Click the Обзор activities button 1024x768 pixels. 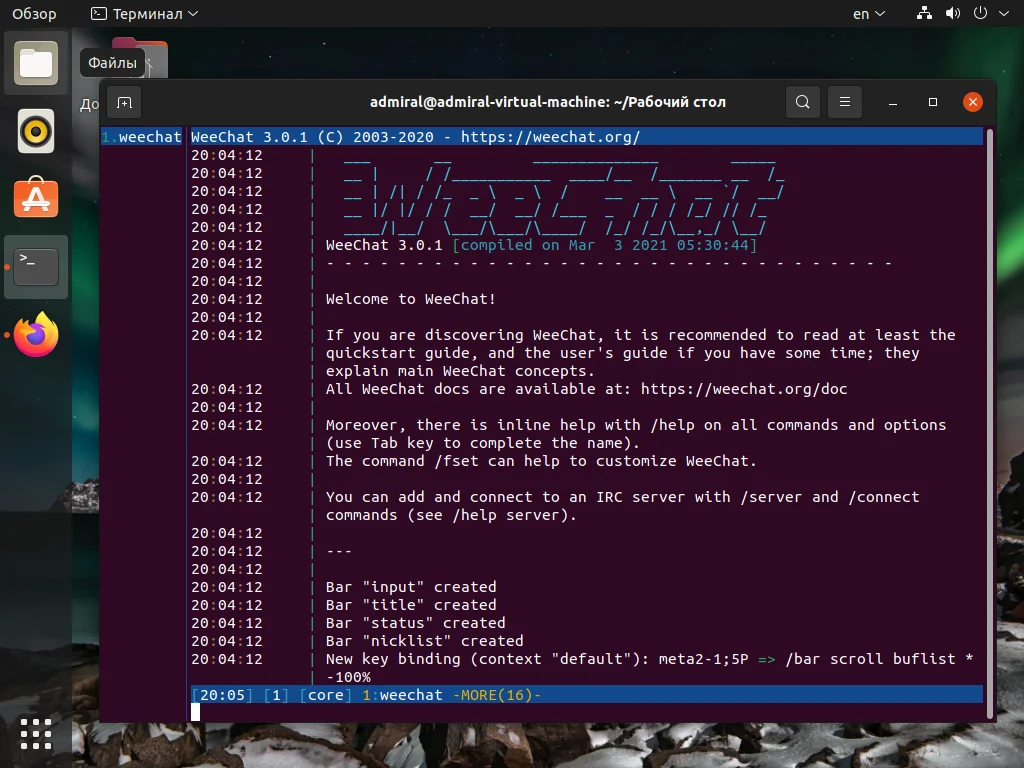pyautogui.click(x=34, y=14)
